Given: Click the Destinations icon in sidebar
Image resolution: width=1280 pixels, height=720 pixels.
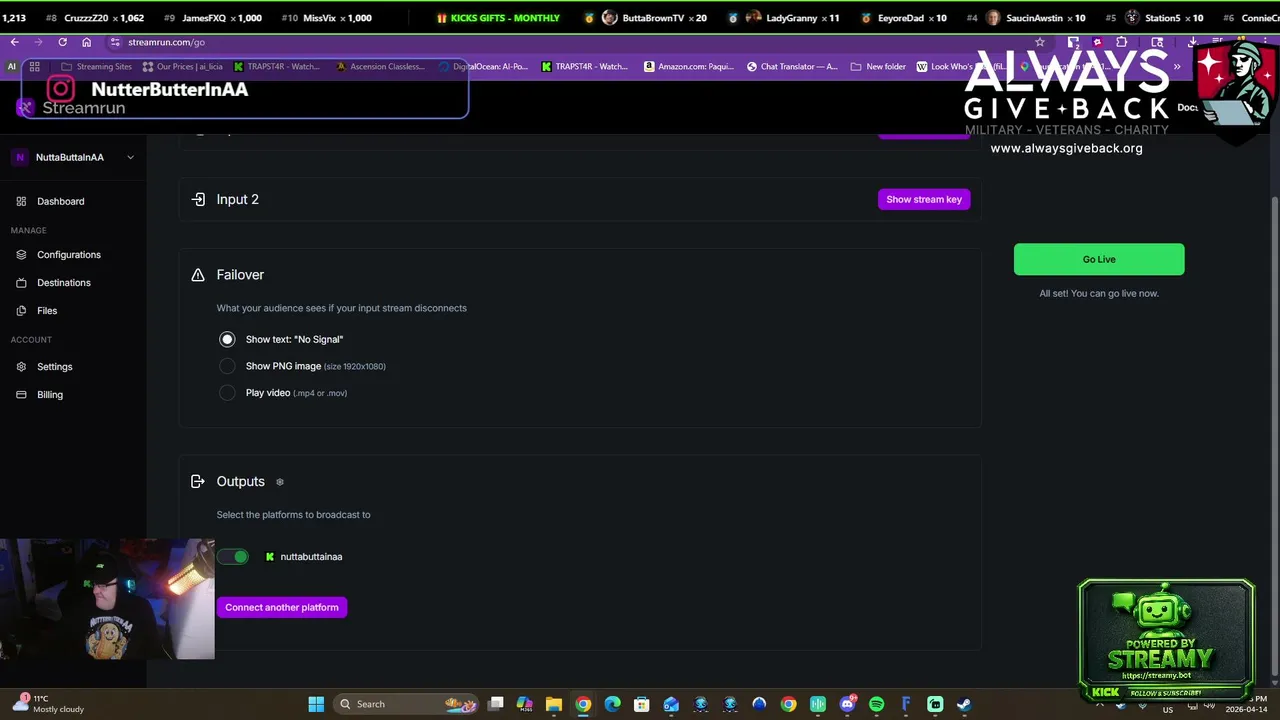Looking at the screenshot, I should tap(21, 282).
